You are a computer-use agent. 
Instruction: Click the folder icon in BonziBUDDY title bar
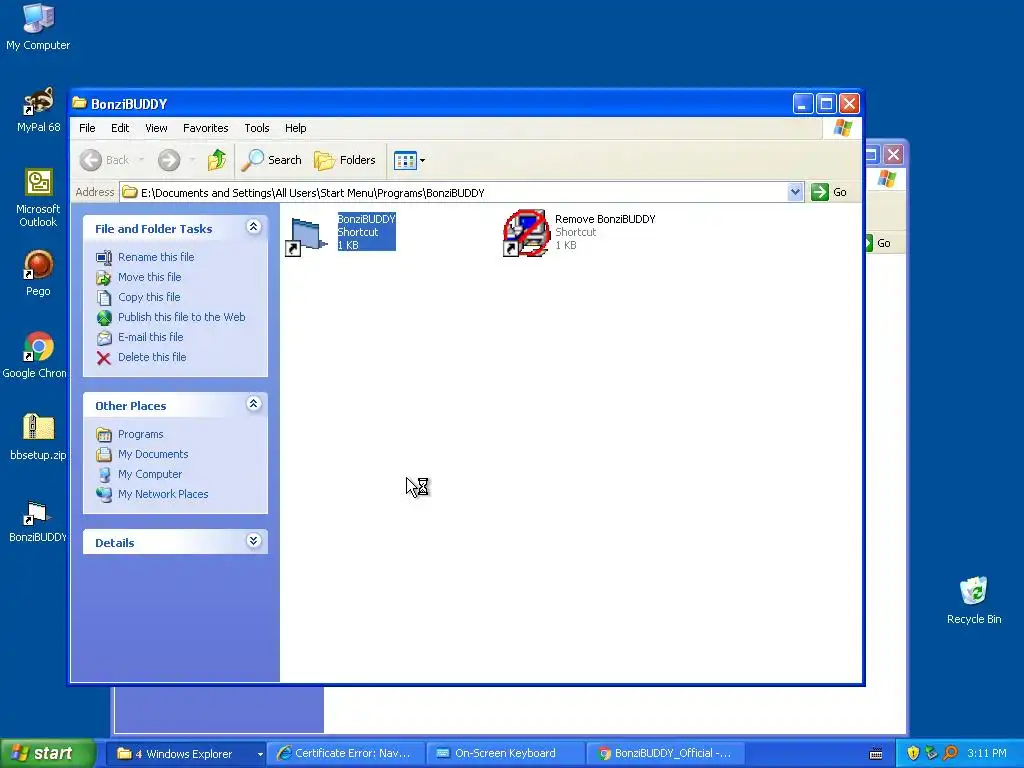point(80,103)
